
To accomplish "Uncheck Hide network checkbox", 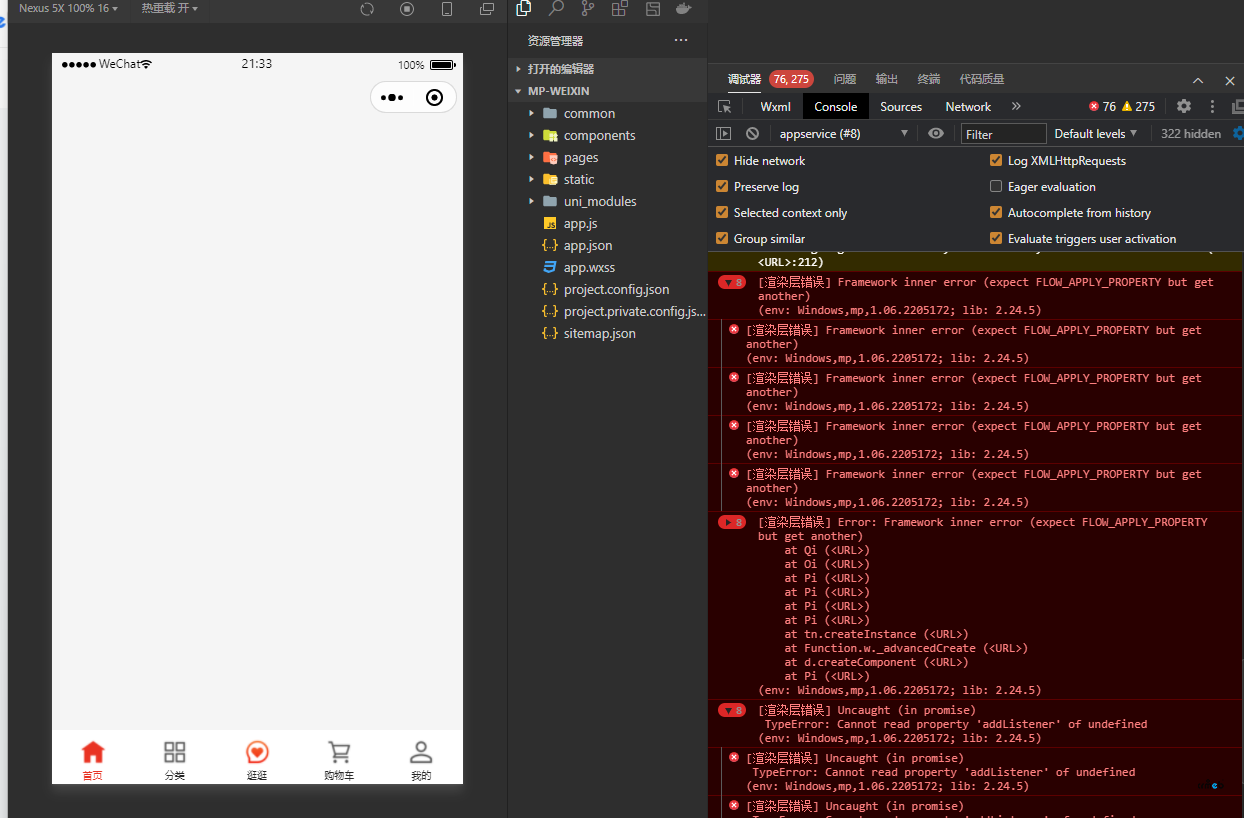I will [x=722, y=160].
